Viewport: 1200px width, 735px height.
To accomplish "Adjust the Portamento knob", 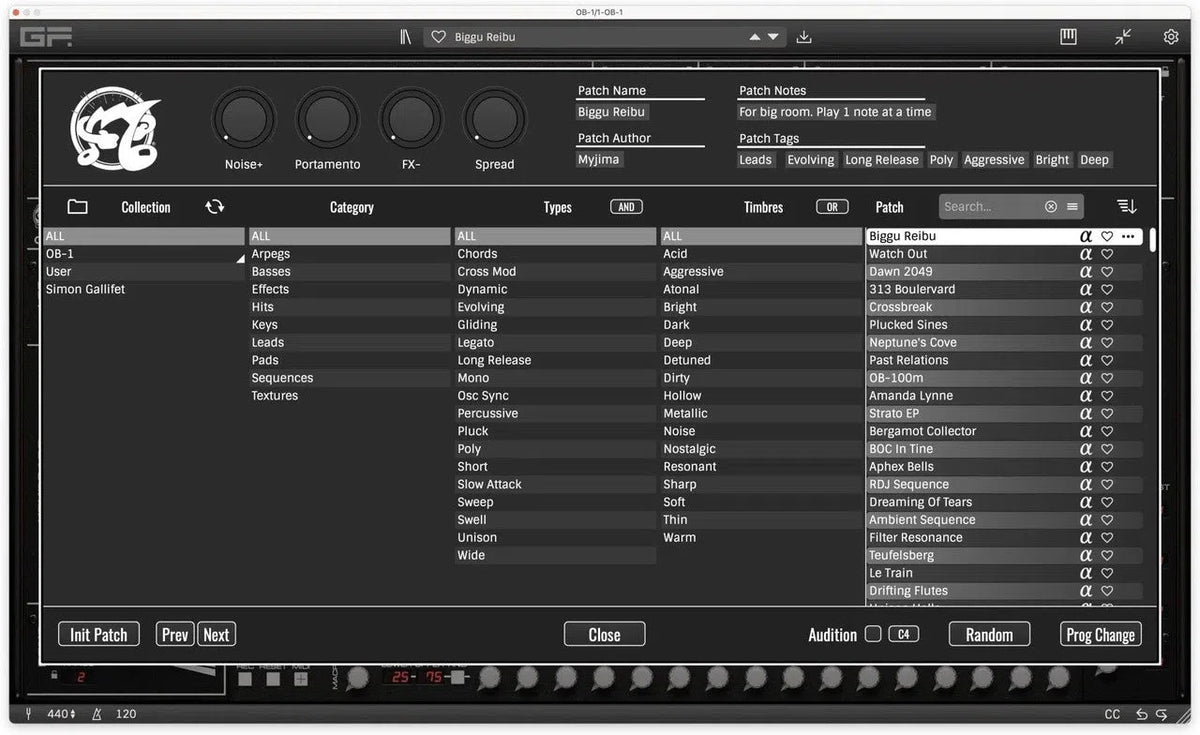I will pyautogui.click(x=328, y=121).
